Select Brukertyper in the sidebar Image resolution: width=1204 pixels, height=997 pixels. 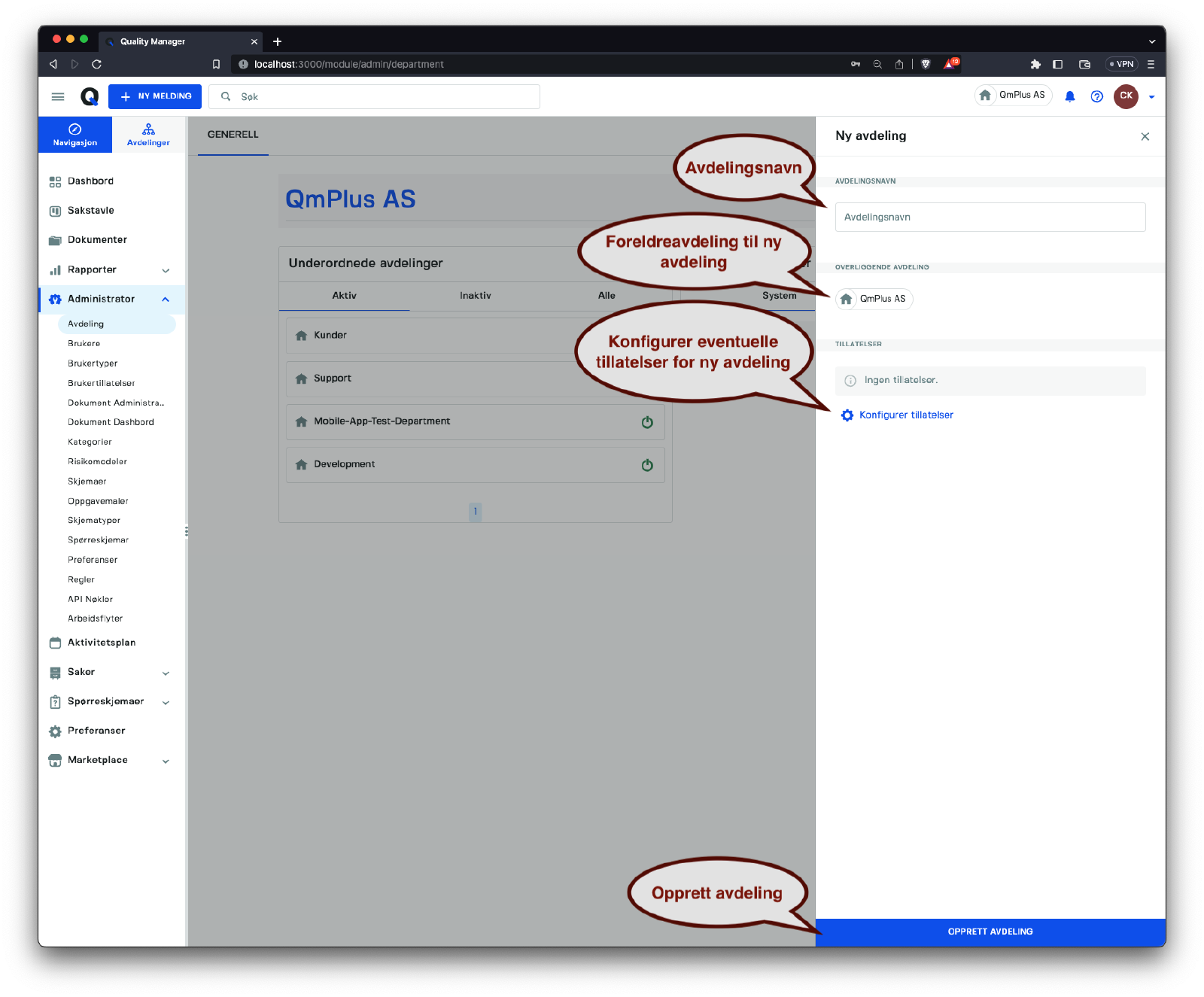pyautogui.click(x=93, y=363)
